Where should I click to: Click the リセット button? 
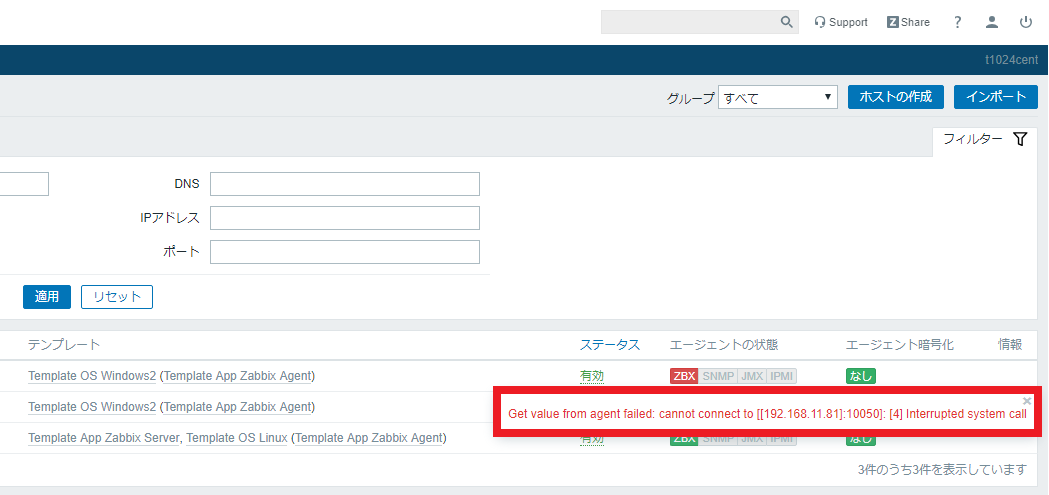pyautogui.click(x=117, y=297)
